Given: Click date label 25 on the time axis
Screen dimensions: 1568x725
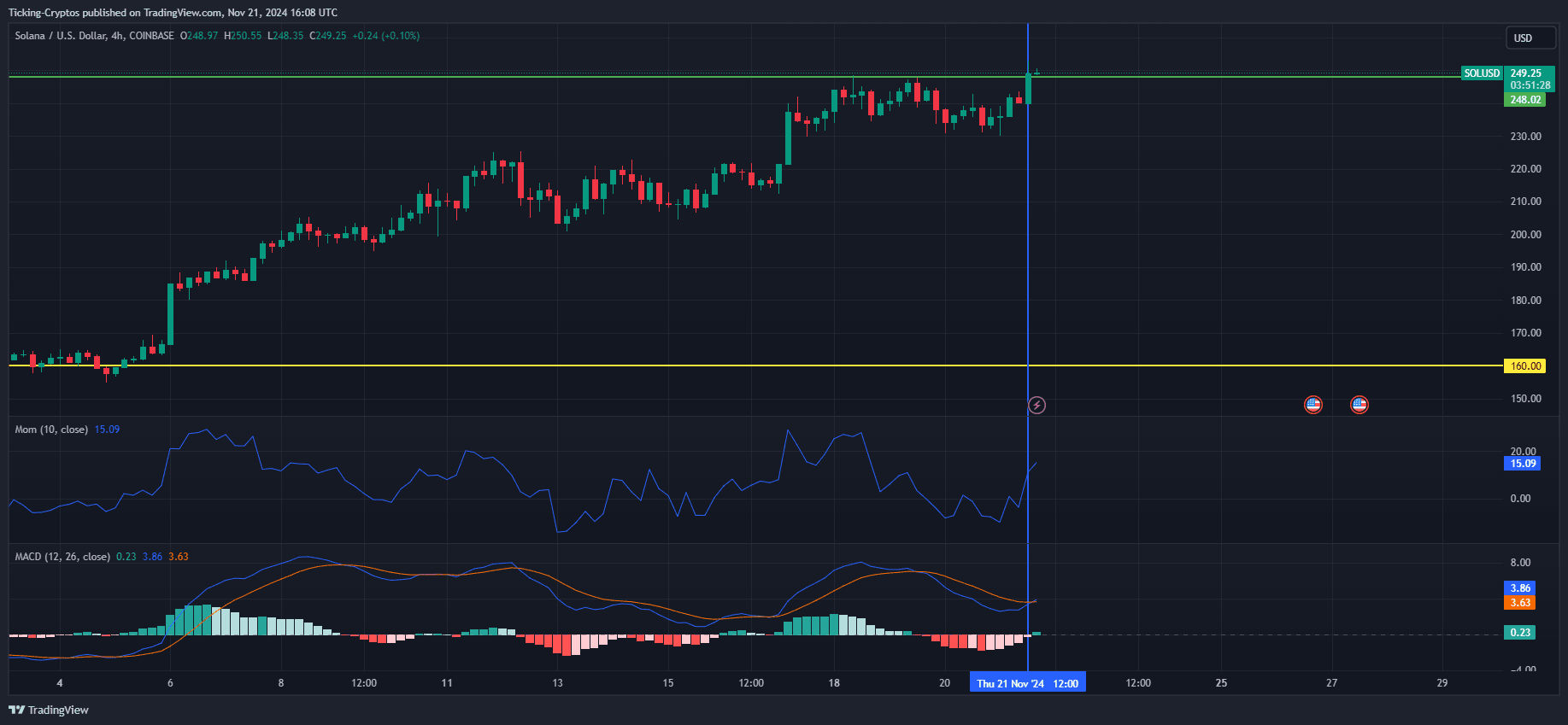Looking at the screenshot, I should click(x=1221, y=683).
